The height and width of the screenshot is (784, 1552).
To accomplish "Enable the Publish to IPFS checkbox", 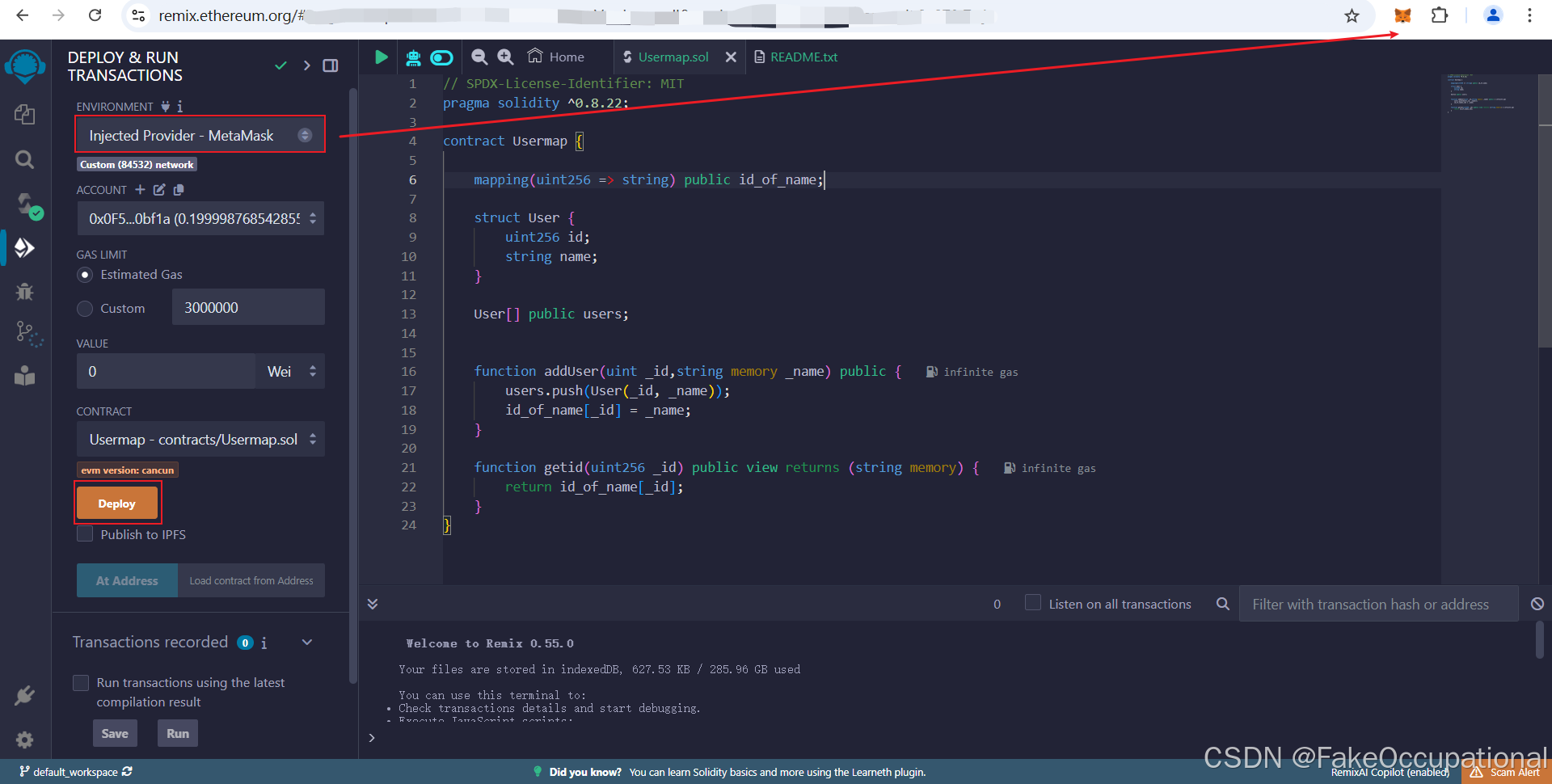I will [85, 534].
